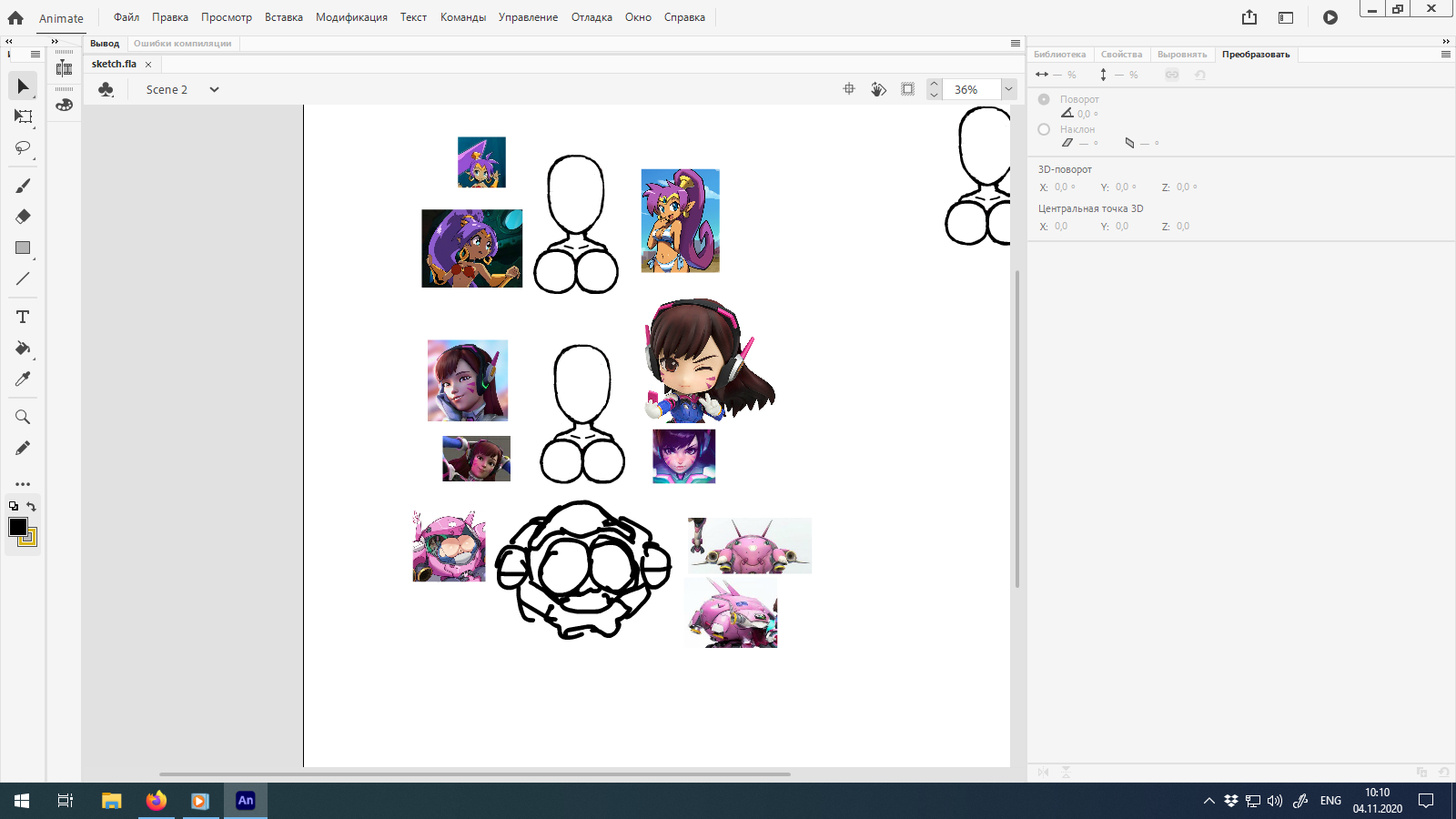The height and width of the screenshot is (819, 1456).
Task: Open the Справка menu
Action: pos(684,17)
